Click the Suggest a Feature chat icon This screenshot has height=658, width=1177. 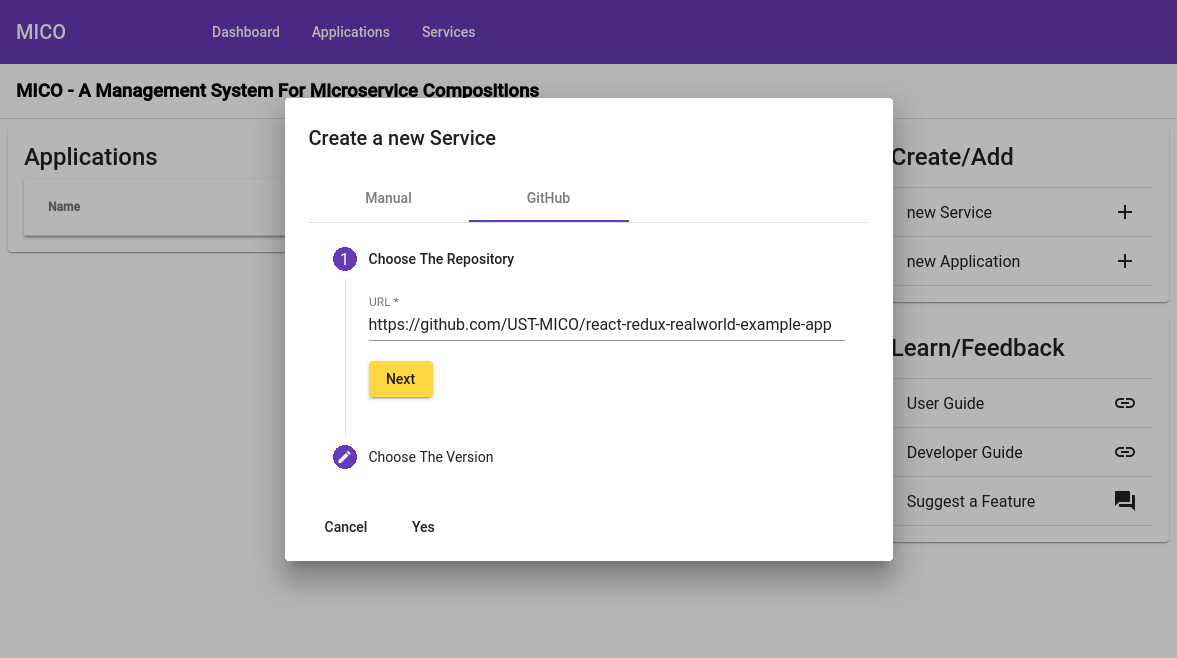pos(1124,501)
